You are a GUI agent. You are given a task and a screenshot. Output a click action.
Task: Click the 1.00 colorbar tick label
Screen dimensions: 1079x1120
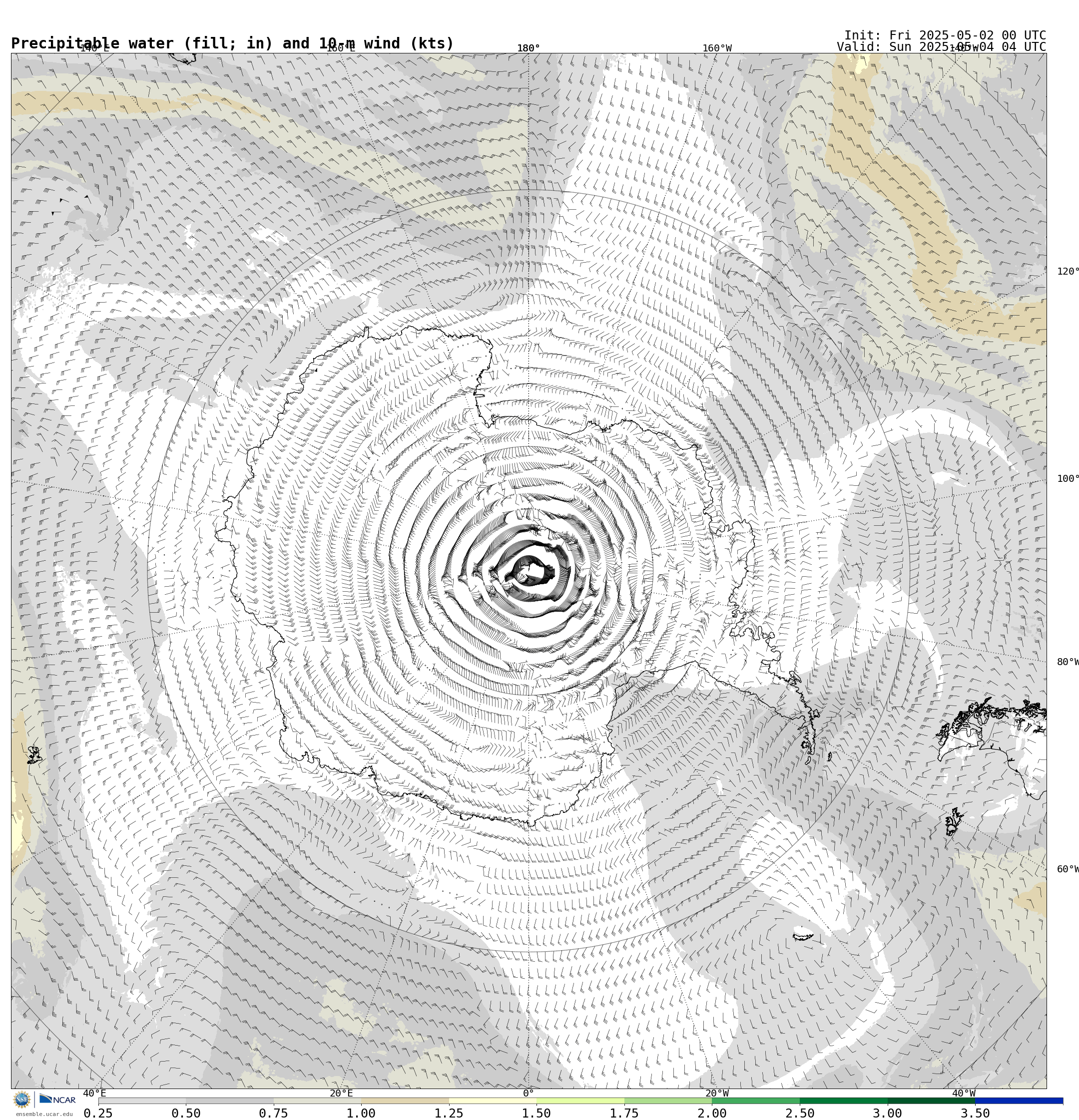pyautogui.click(x=361, y=1114)
